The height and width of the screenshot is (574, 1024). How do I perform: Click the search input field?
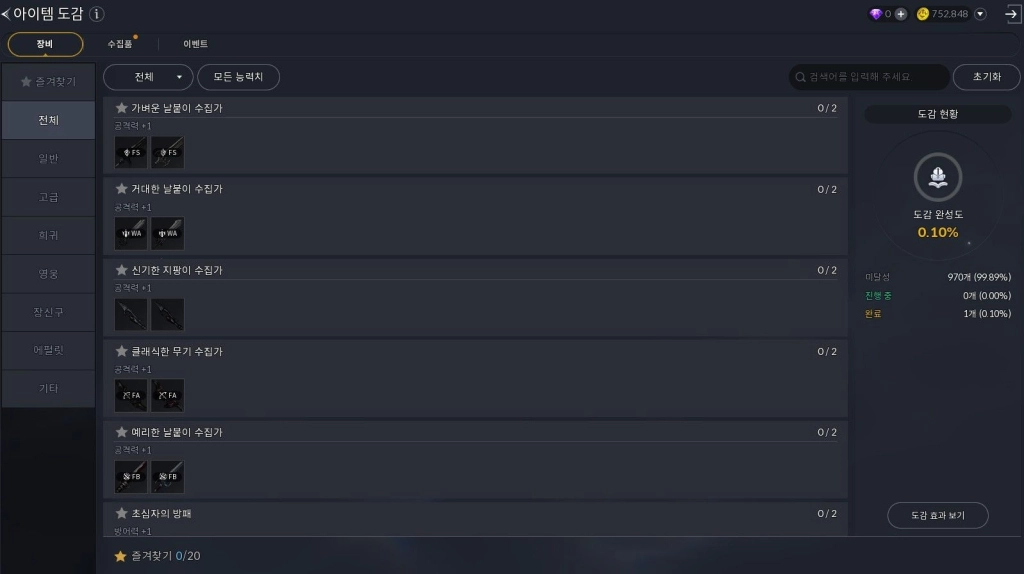(868, 77)
